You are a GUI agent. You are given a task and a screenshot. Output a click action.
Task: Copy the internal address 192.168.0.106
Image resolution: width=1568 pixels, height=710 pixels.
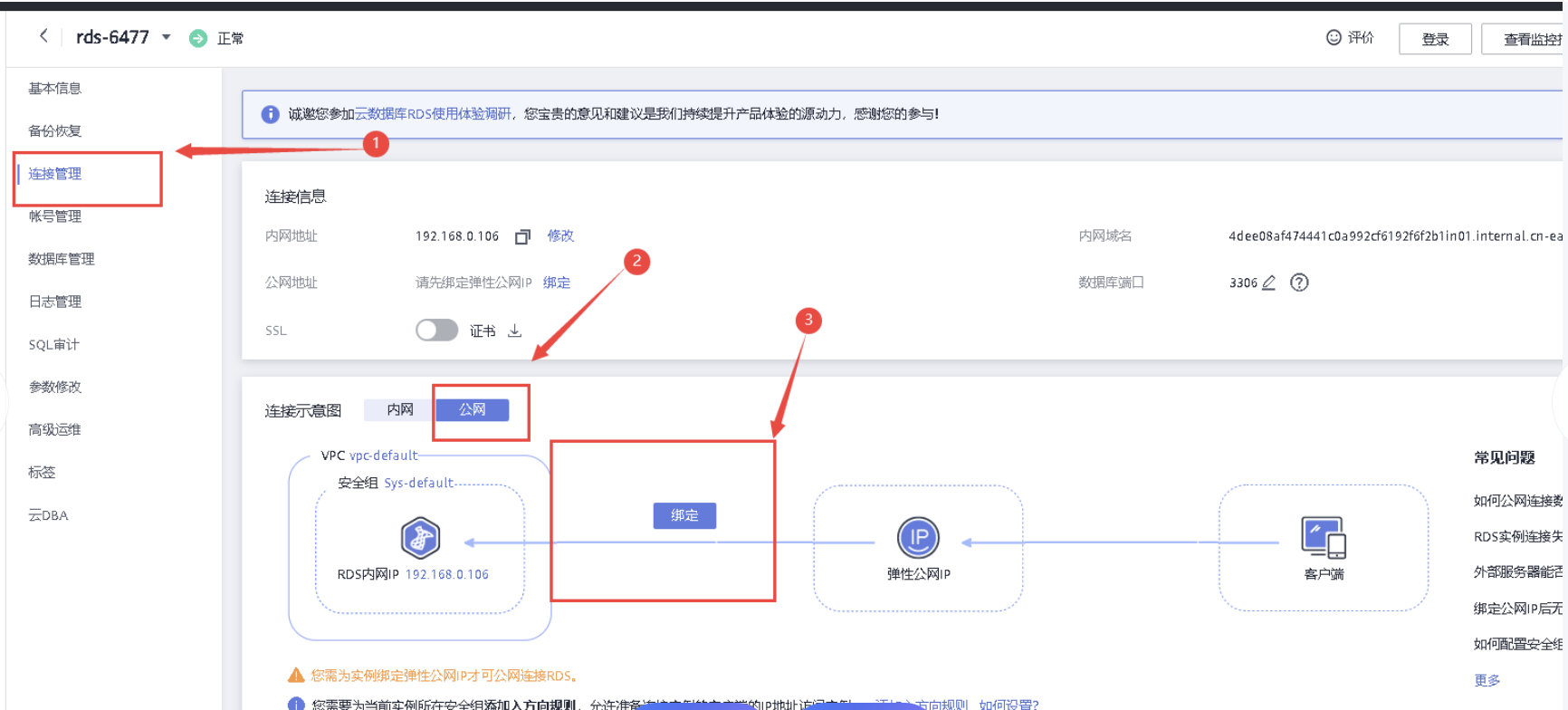click(522, 236)
